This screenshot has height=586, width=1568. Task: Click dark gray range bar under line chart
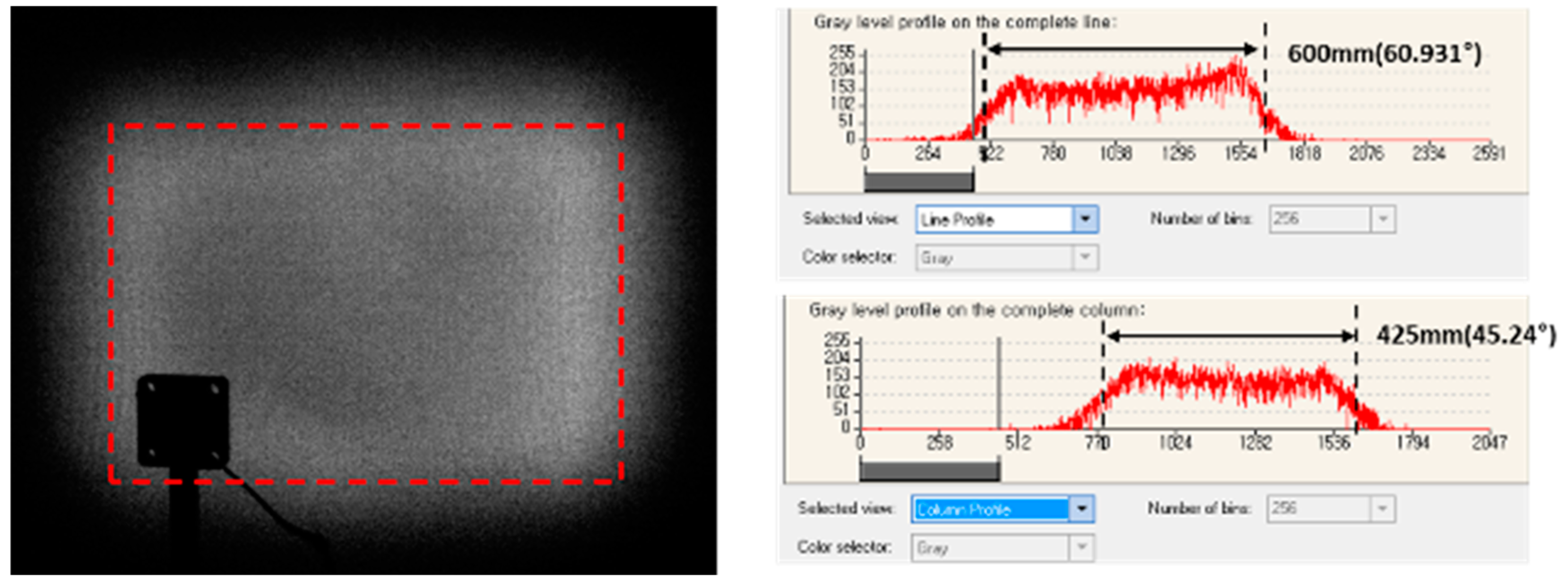pos(918,182)
